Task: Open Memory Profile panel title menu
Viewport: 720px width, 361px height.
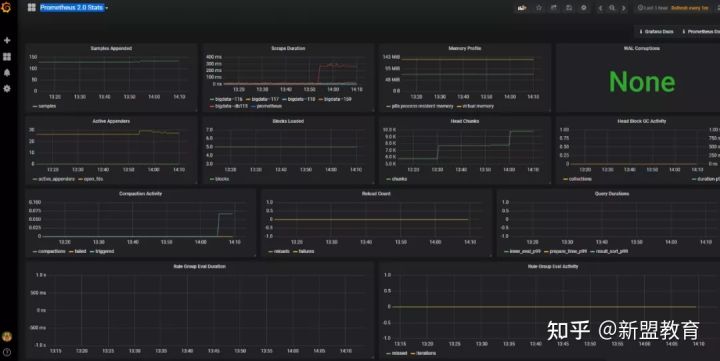Action: pos(465,48)
